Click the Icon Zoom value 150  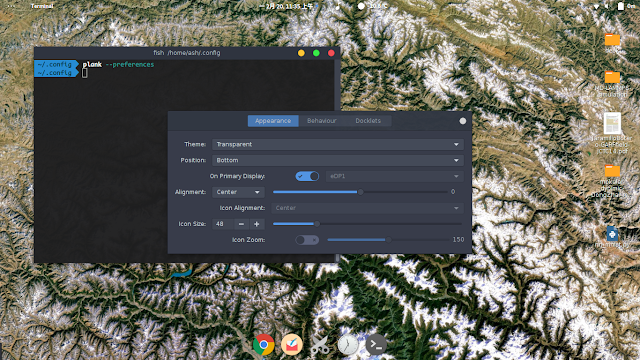458,240
